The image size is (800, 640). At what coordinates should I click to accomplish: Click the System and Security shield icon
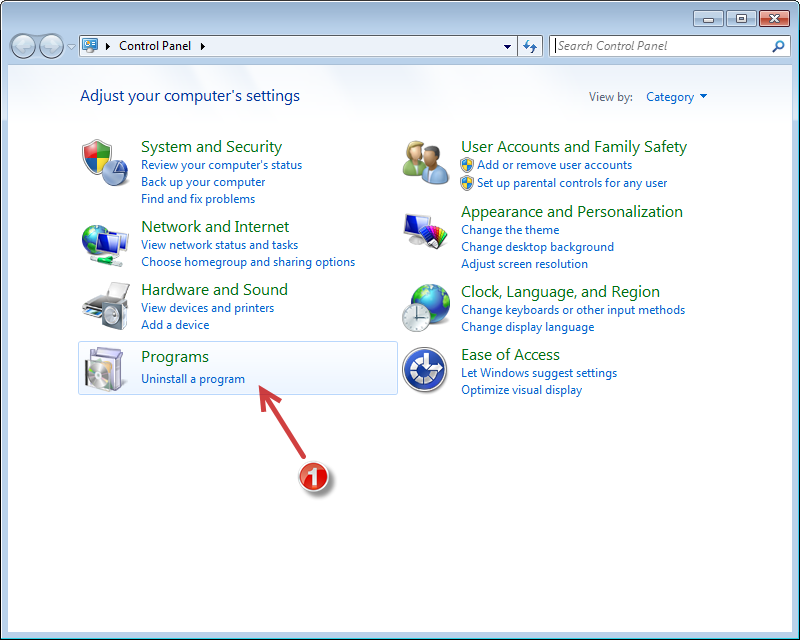[105, 162]
